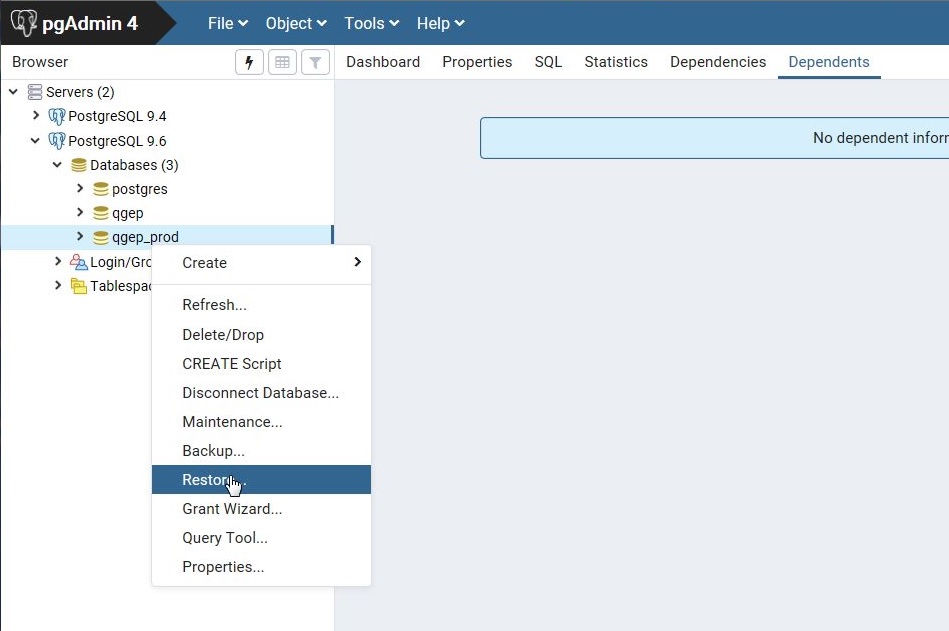Click the view data grid icon
The height and width of the screenshot is (631, 949).
pos(284,62)
